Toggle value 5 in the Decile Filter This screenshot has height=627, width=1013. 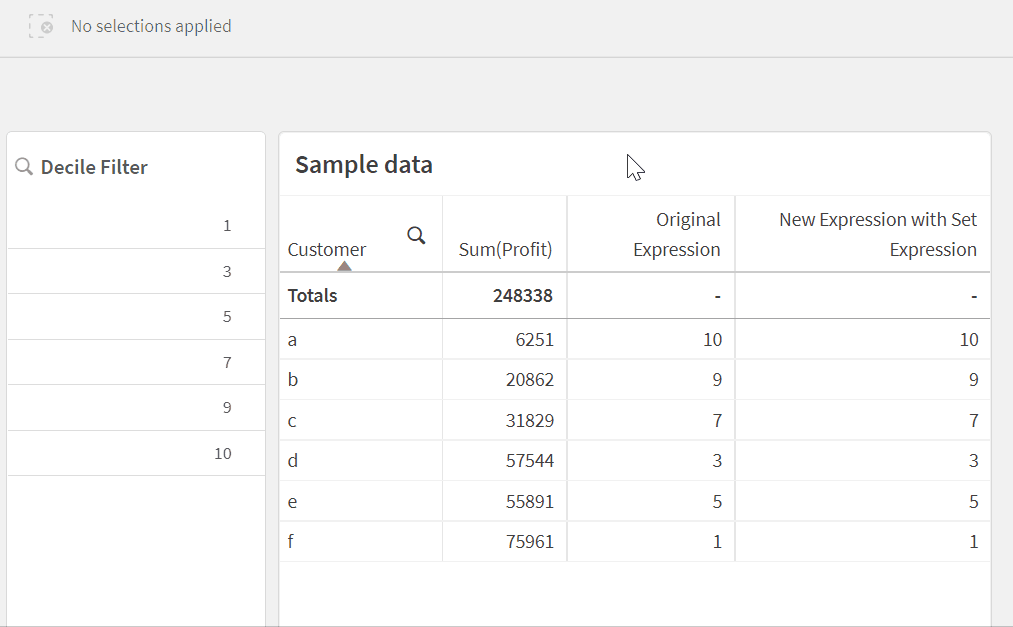[x=135, y=316]
